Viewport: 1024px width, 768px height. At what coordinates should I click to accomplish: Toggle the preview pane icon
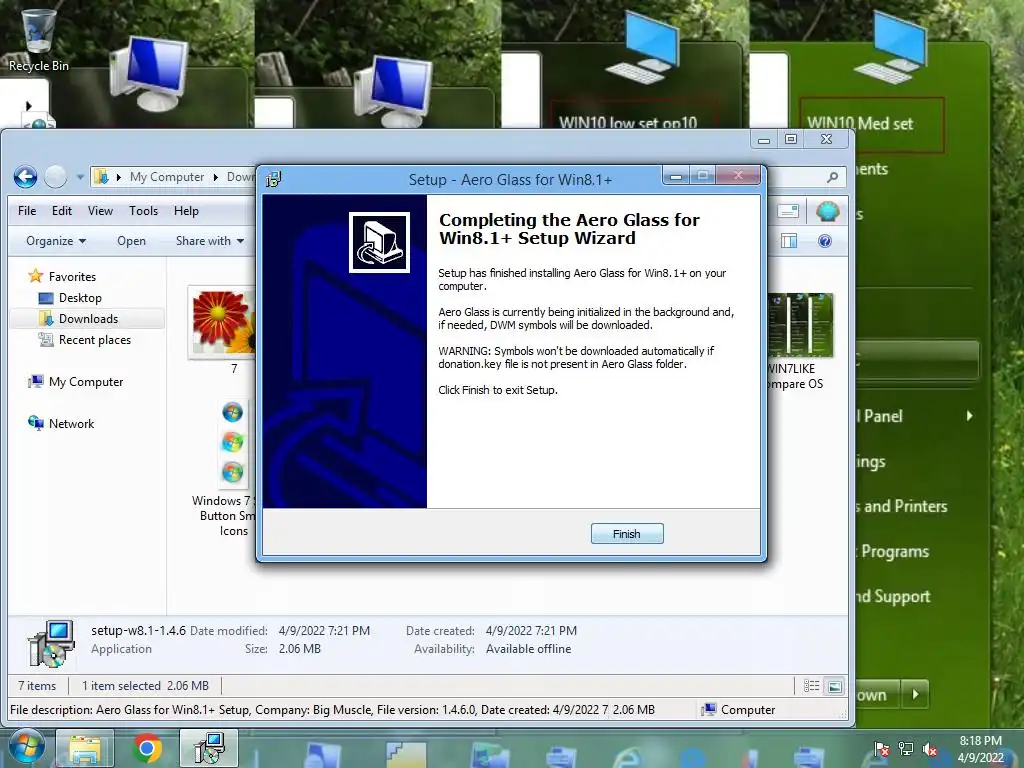pos(789,241)
